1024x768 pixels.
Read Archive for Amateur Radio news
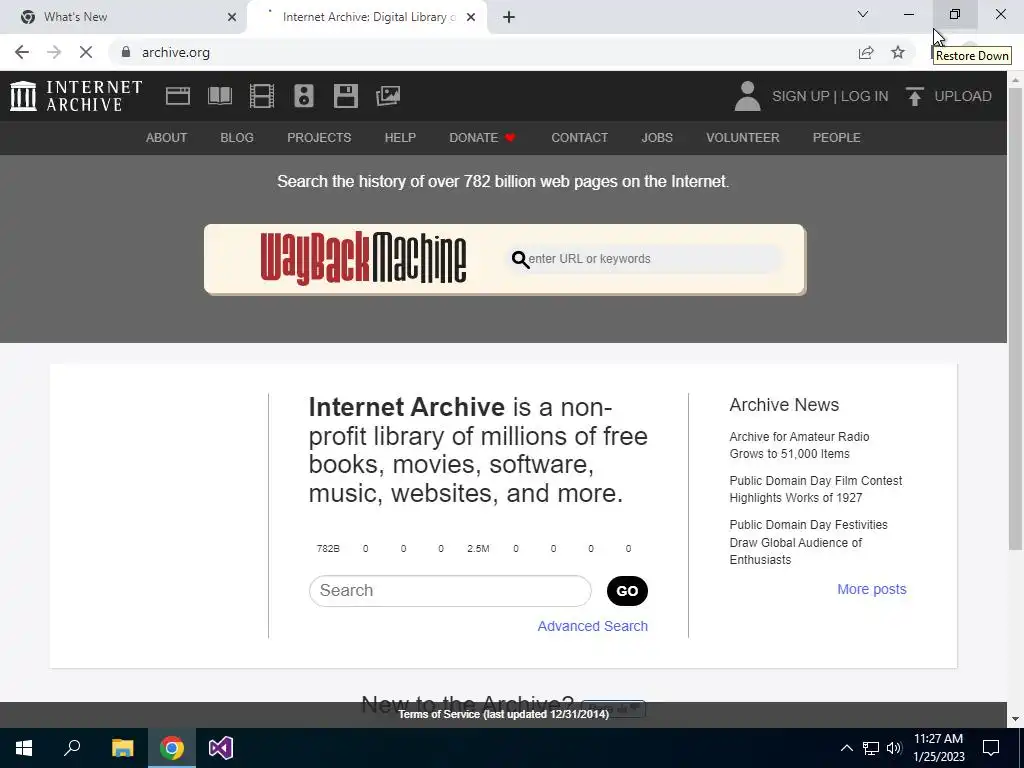coord(799,445)
